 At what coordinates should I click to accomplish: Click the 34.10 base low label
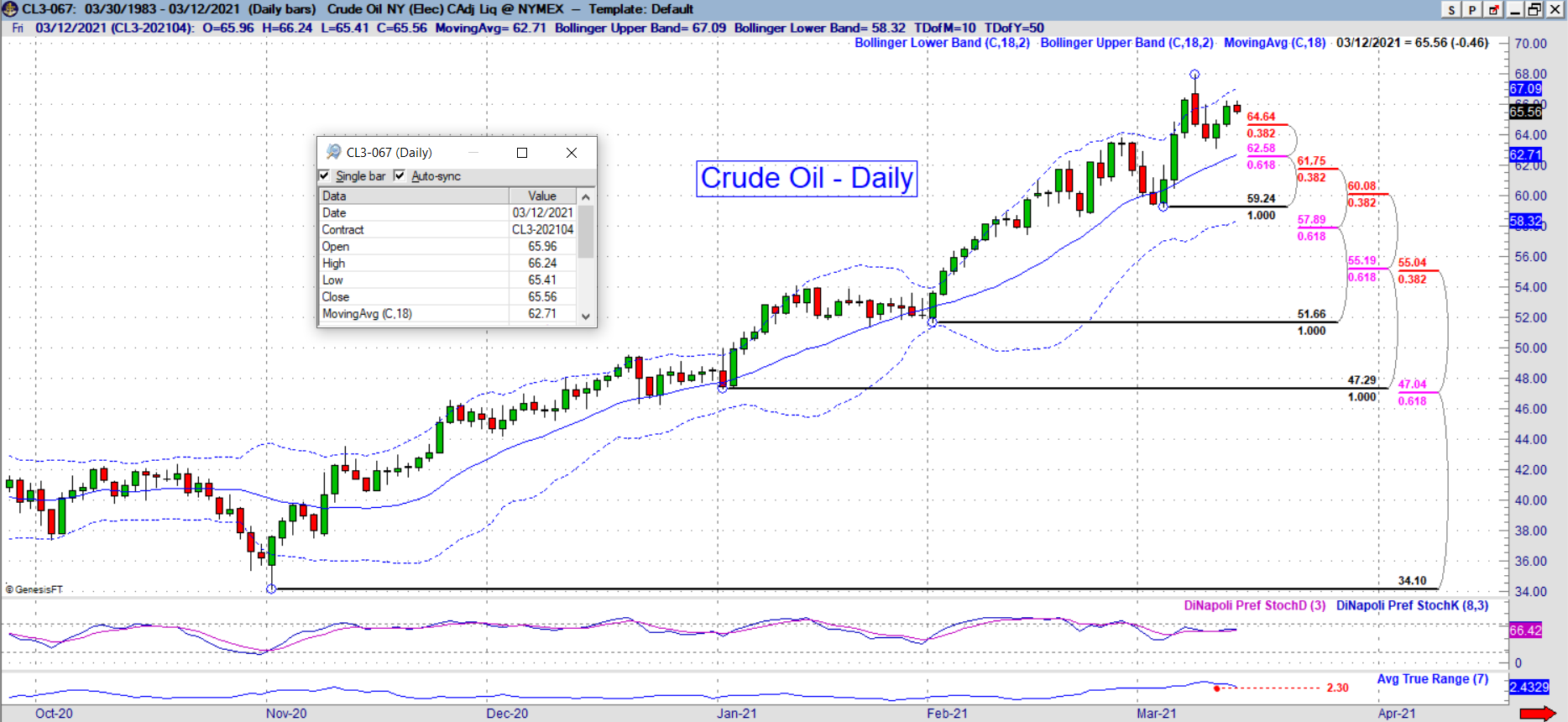coord(1412,581)
